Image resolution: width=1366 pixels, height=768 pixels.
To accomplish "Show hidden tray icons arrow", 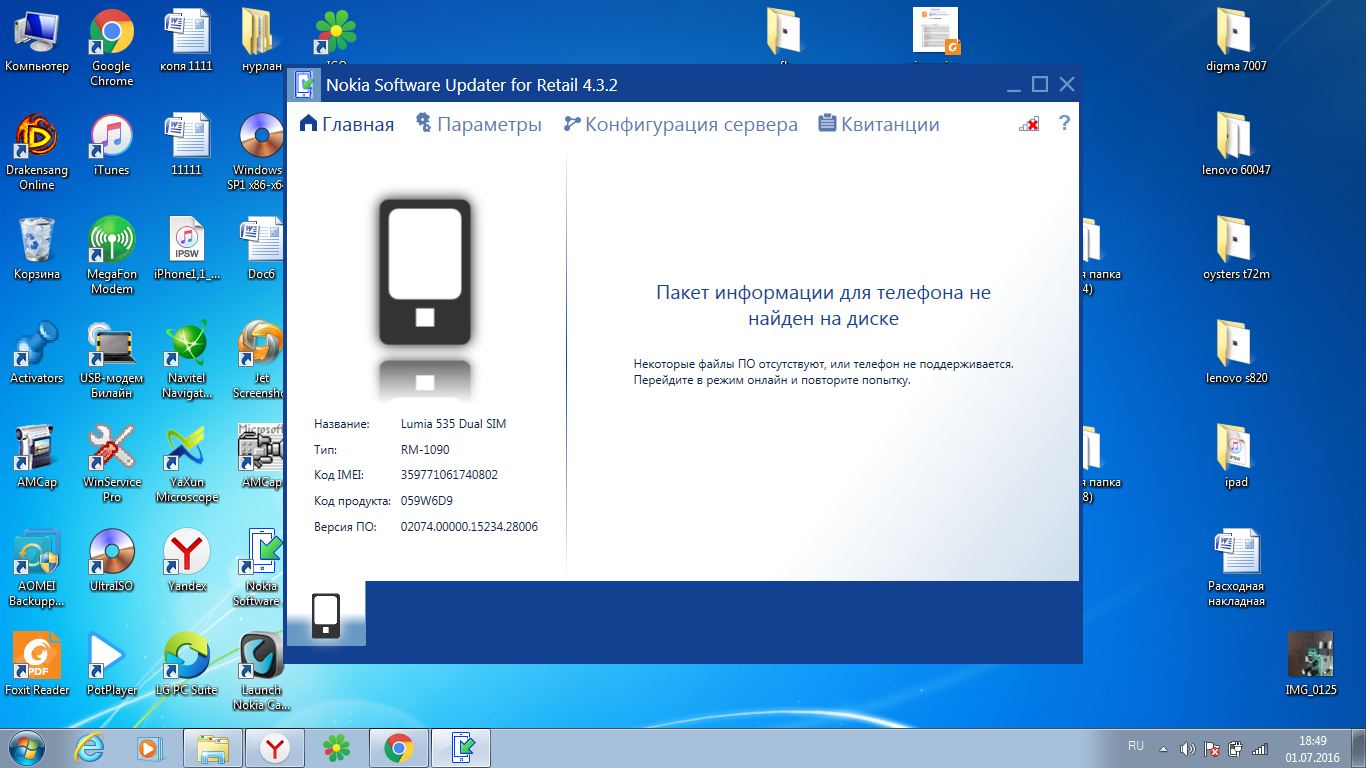I will [x=1162, y=747].
